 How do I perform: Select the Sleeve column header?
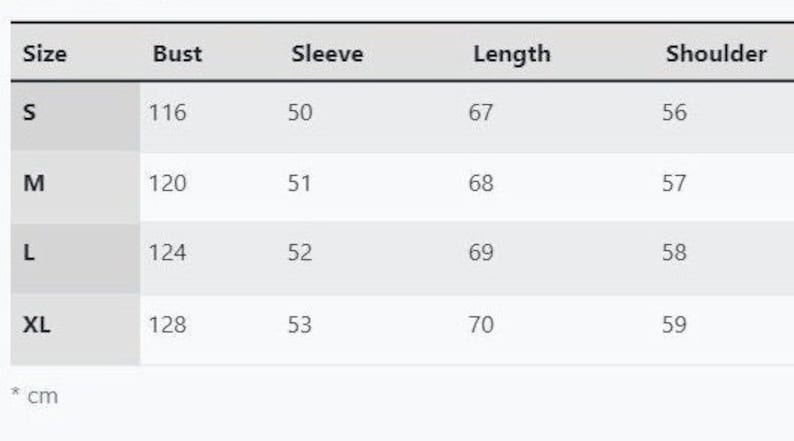tap(327, 54)
